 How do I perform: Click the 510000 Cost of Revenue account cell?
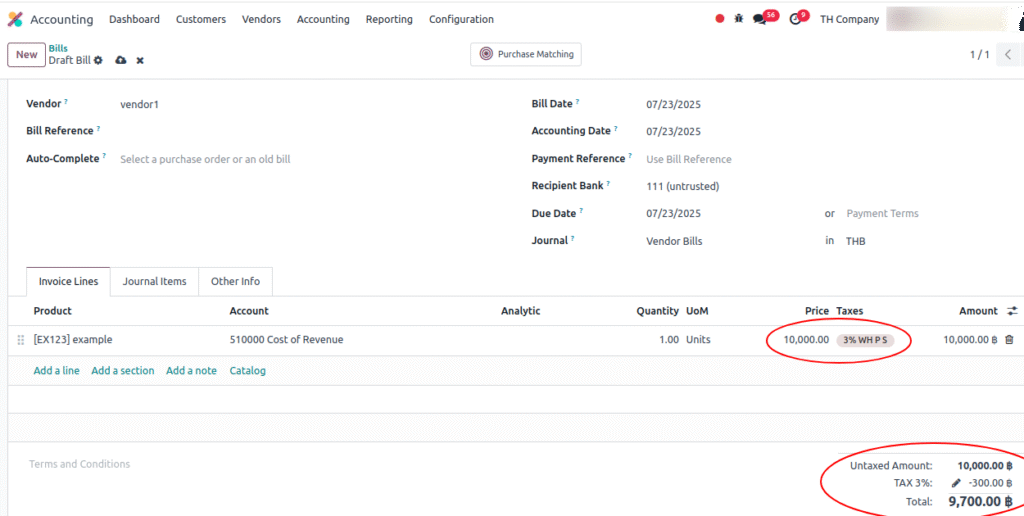coord(287,340)
